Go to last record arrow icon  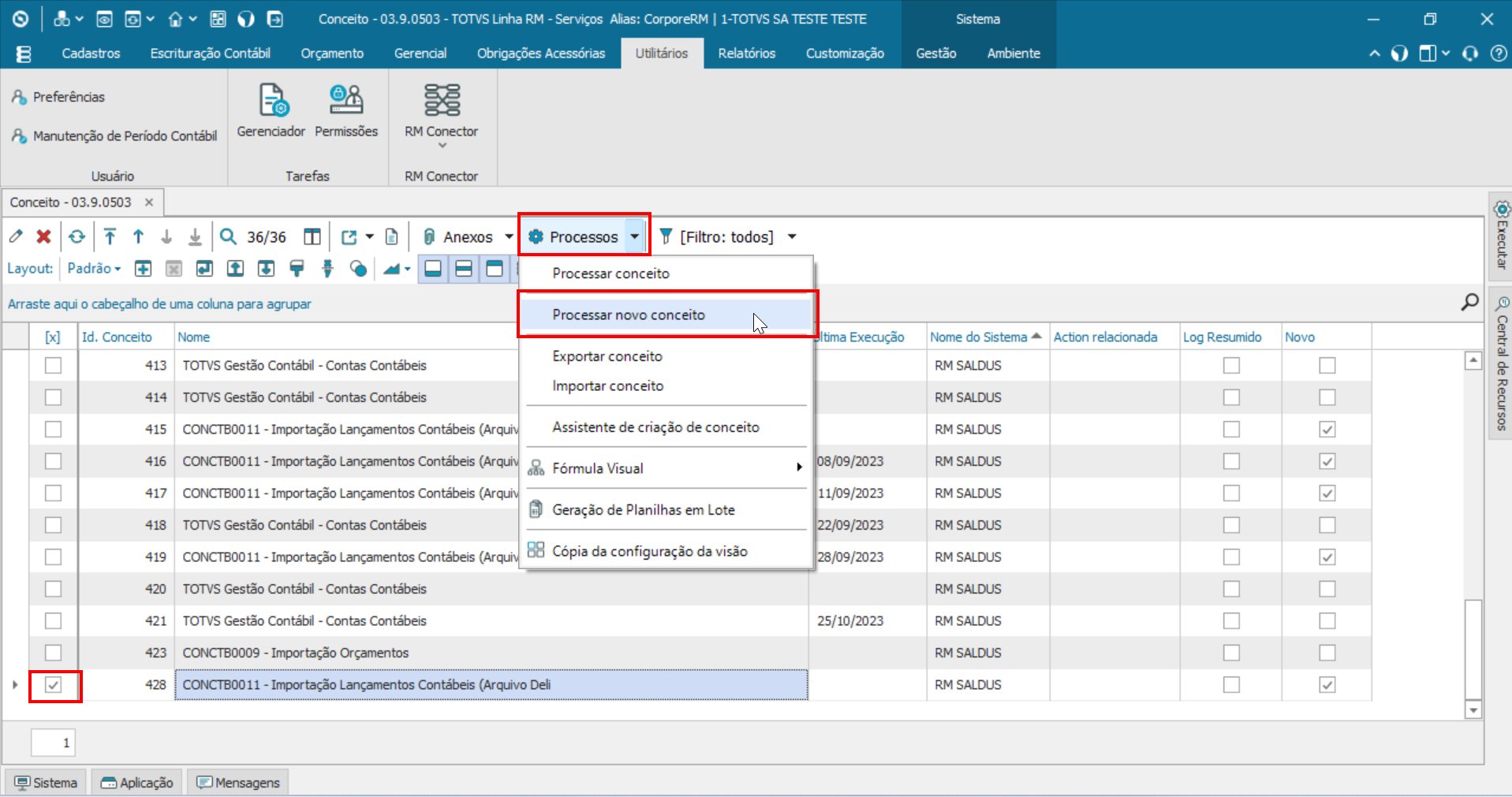coord(195,236)
